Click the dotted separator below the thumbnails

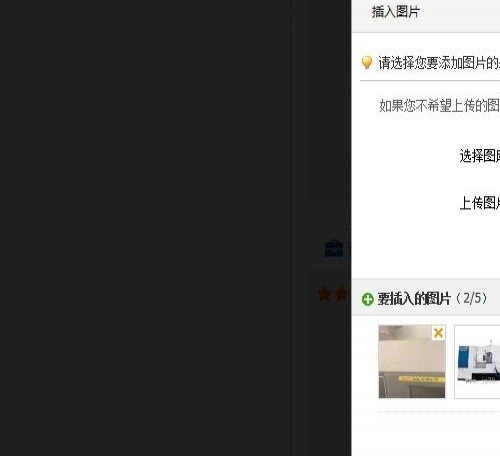pyautogui.click(x=438, y=412)
